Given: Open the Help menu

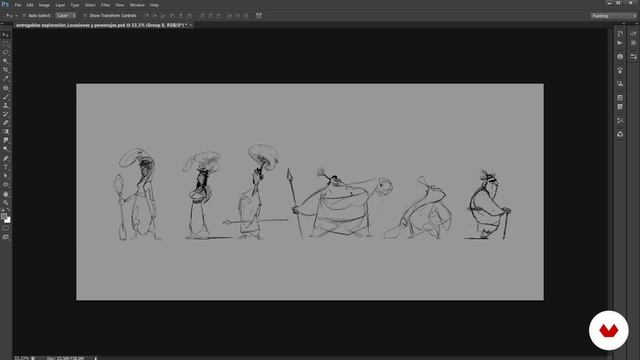Looking at the screenshot, I should [x=154, y=5].
